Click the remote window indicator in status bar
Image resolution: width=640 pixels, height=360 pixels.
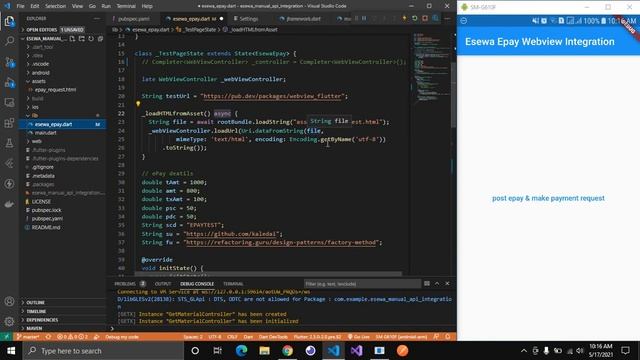coord(6,337)
